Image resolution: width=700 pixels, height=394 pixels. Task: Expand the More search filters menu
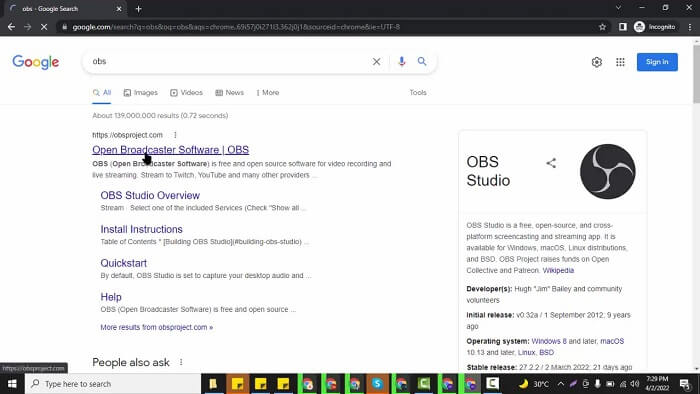[268, 92]
